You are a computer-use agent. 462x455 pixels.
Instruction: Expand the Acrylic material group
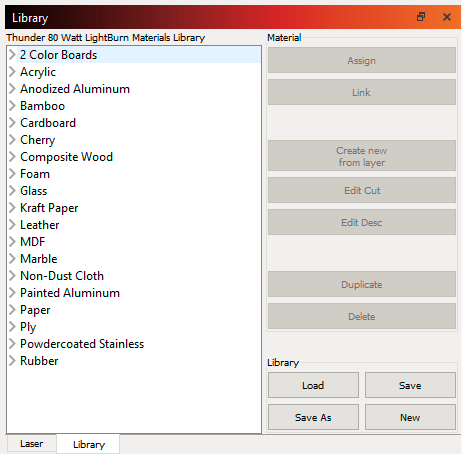12,72
